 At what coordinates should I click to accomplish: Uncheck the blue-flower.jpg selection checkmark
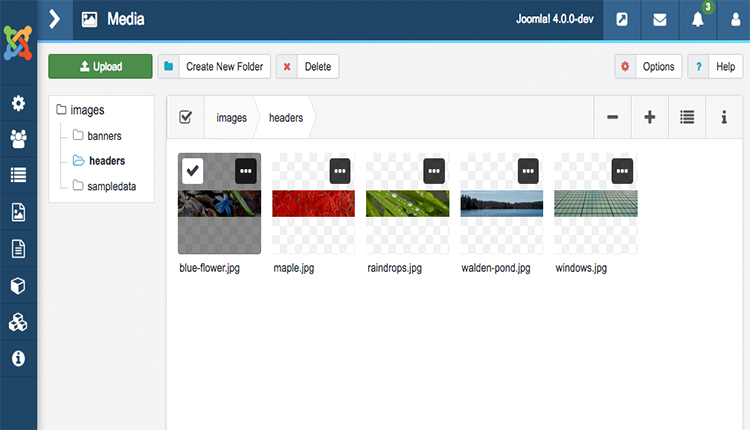tap(194, 171)
